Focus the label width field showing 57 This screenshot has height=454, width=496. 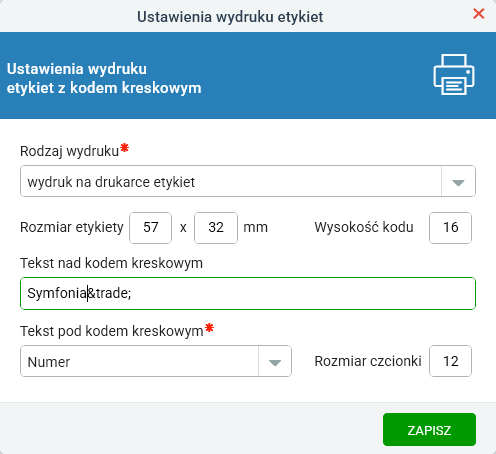(151, 228)
